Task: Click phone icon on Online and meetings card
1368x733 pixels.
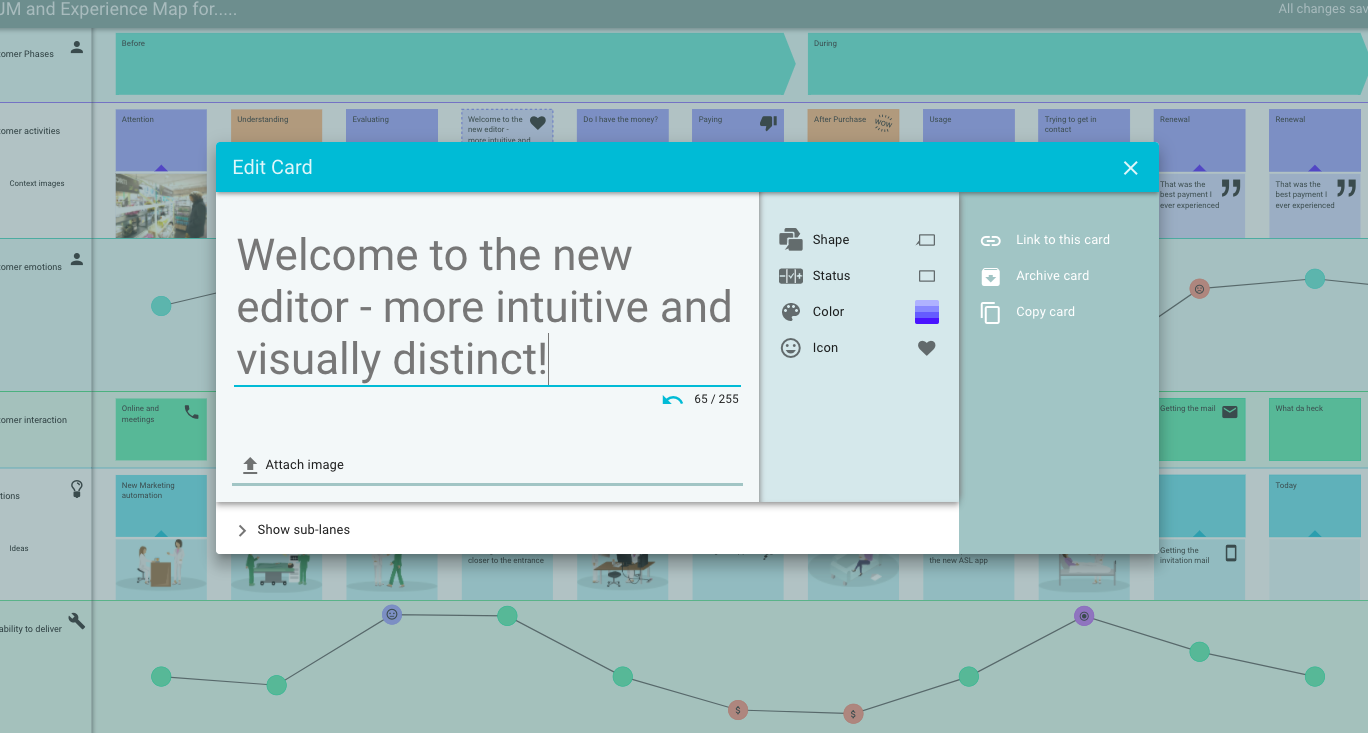Action: [x=192, y=411]
